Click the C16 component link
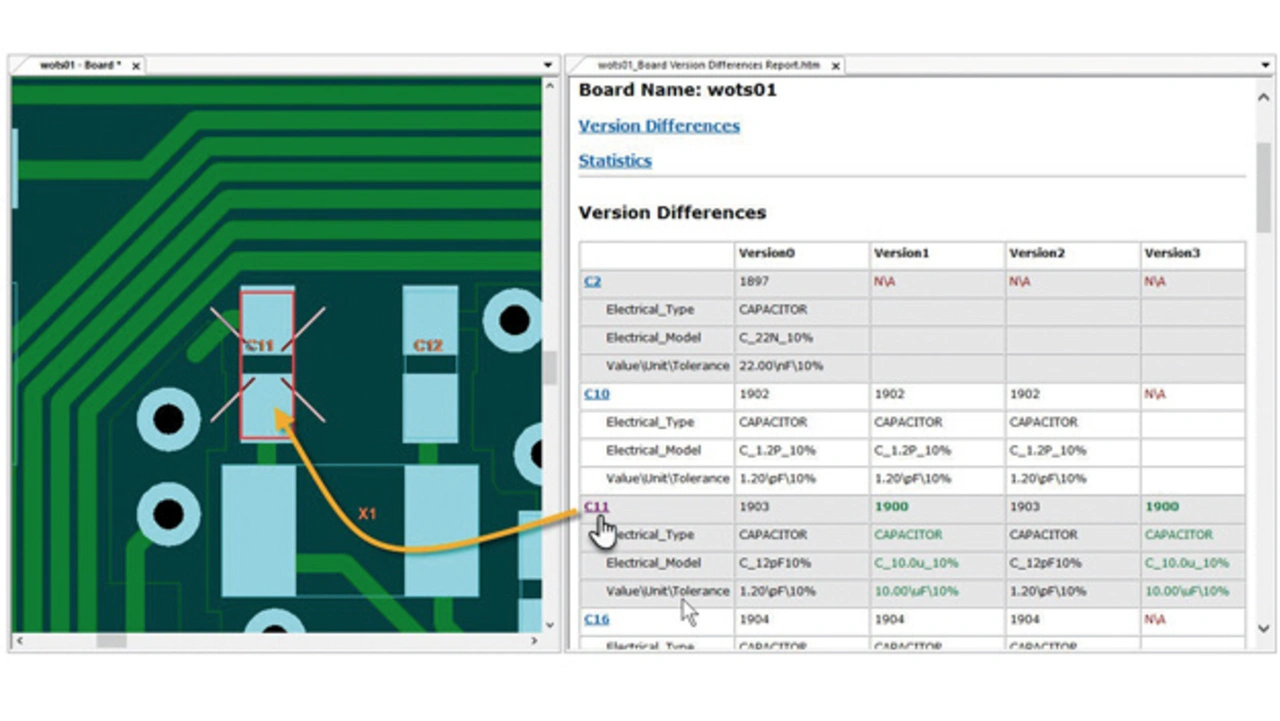 (x=596, y=620)
